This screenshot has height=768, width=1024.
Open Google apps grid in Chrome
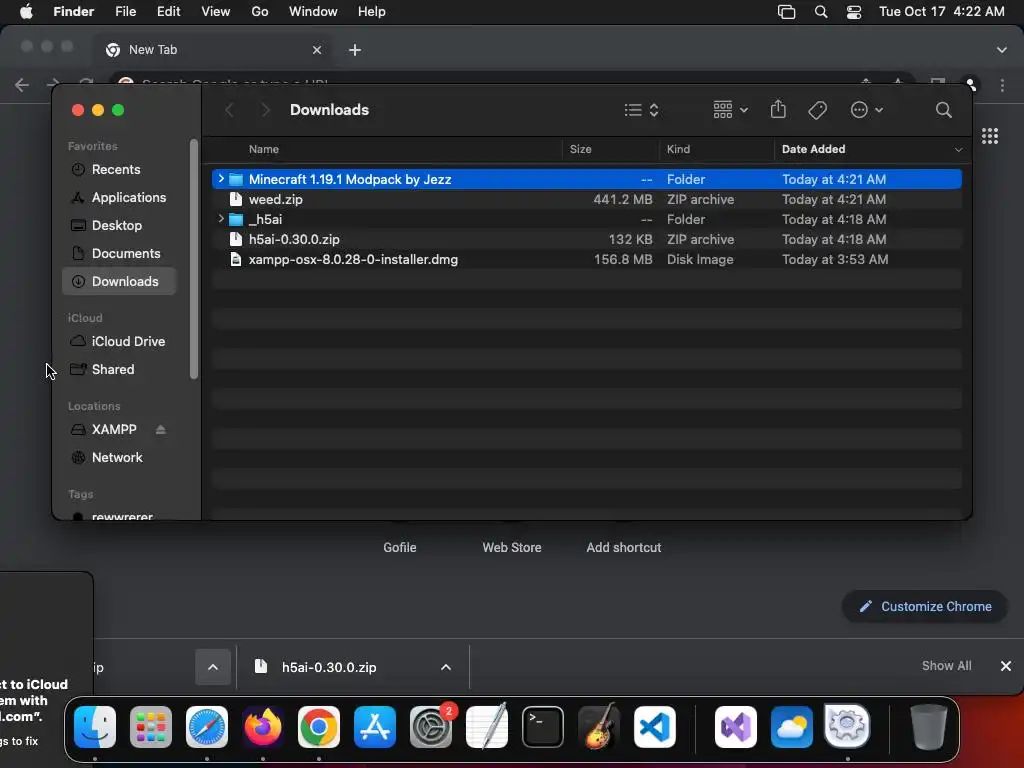(989, 136)
